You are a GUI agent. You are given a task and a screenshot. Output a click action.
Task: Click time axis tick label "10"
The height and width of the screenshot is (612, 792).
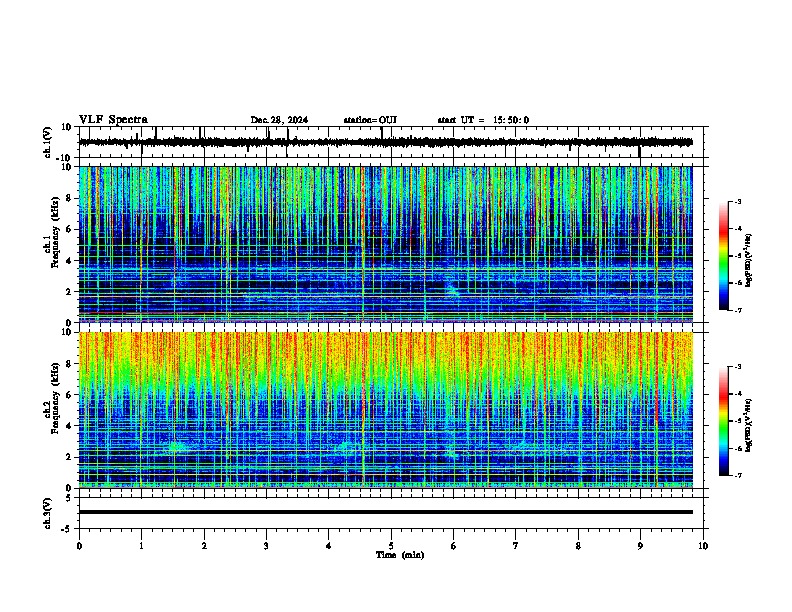tap(703, 546)
